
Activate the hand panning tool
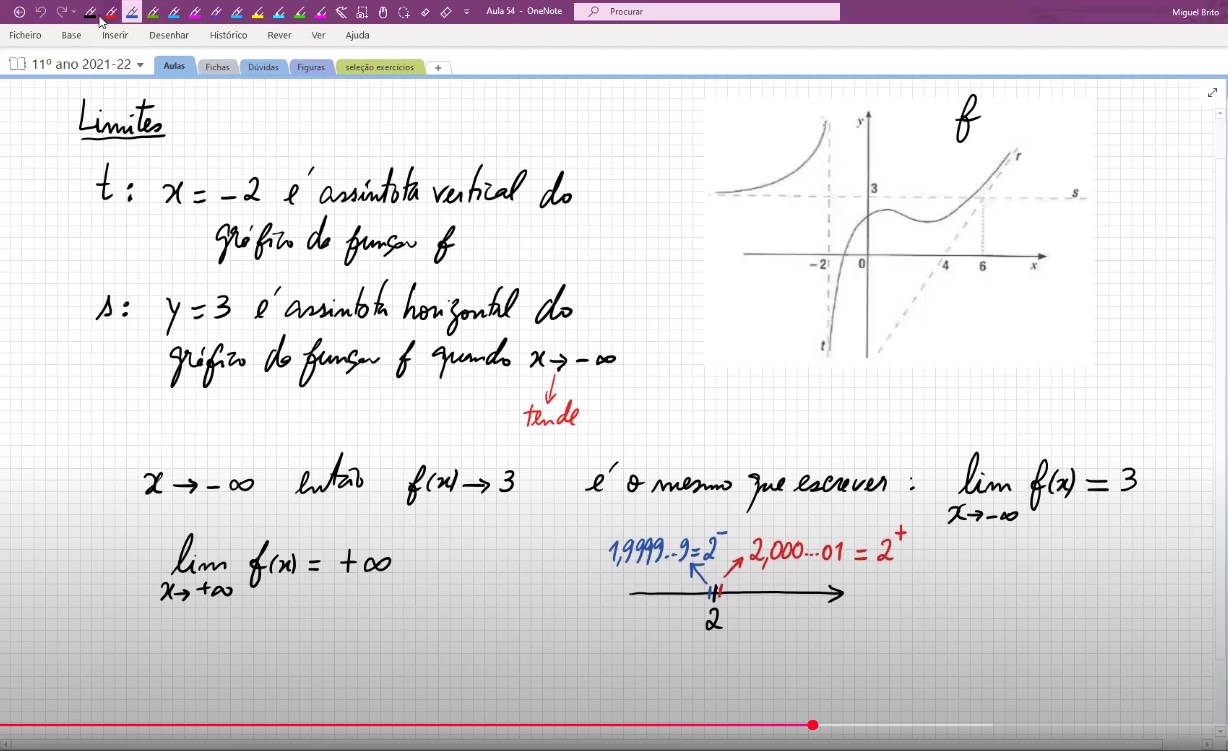[382, 12]
